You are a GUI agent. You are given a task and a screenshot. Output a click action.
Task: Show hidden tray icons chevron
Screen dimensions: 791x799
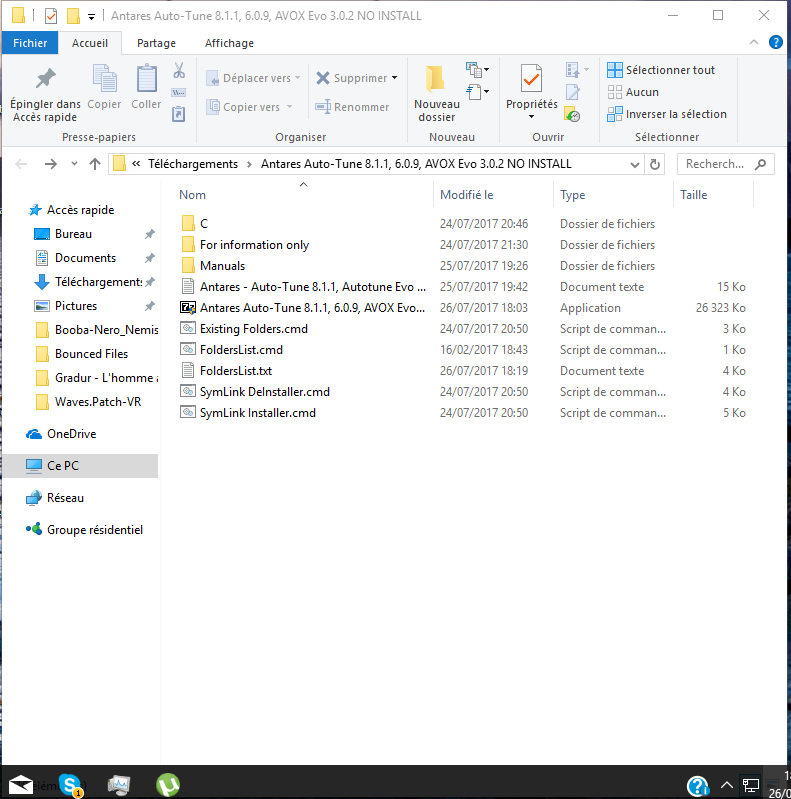click(726, 785)
